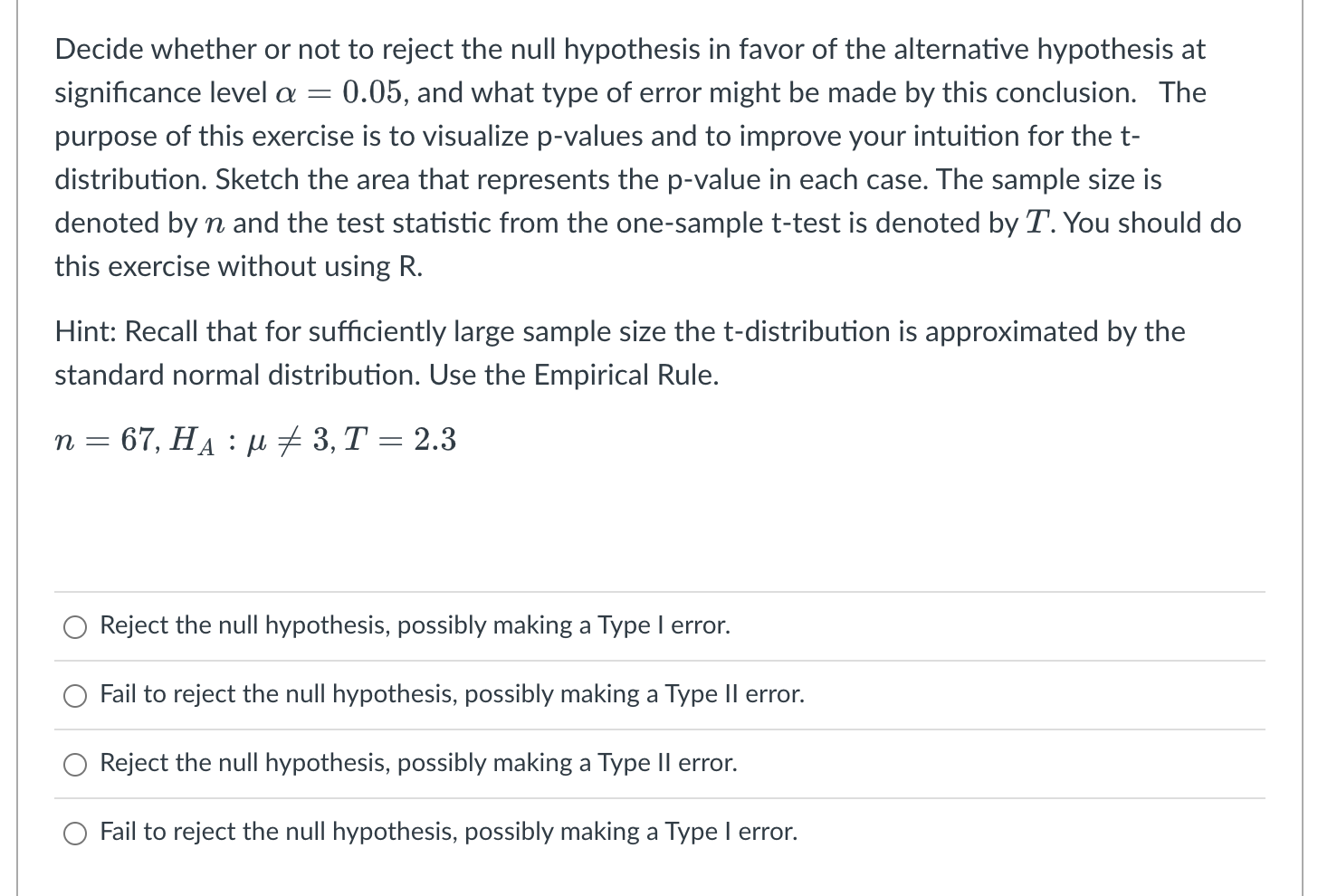Click the hint about the Empirical Rule
The image size is (1318, 896).
click(x=619, y=353)
